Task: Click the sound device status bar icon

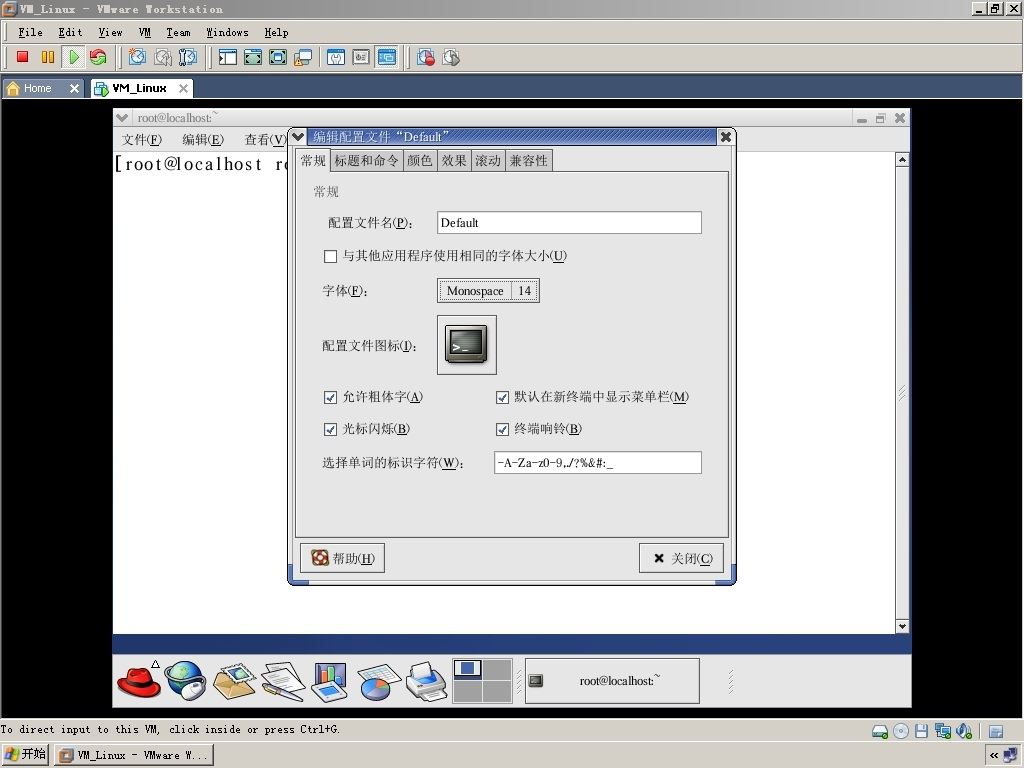Action: tap(964, 731)
